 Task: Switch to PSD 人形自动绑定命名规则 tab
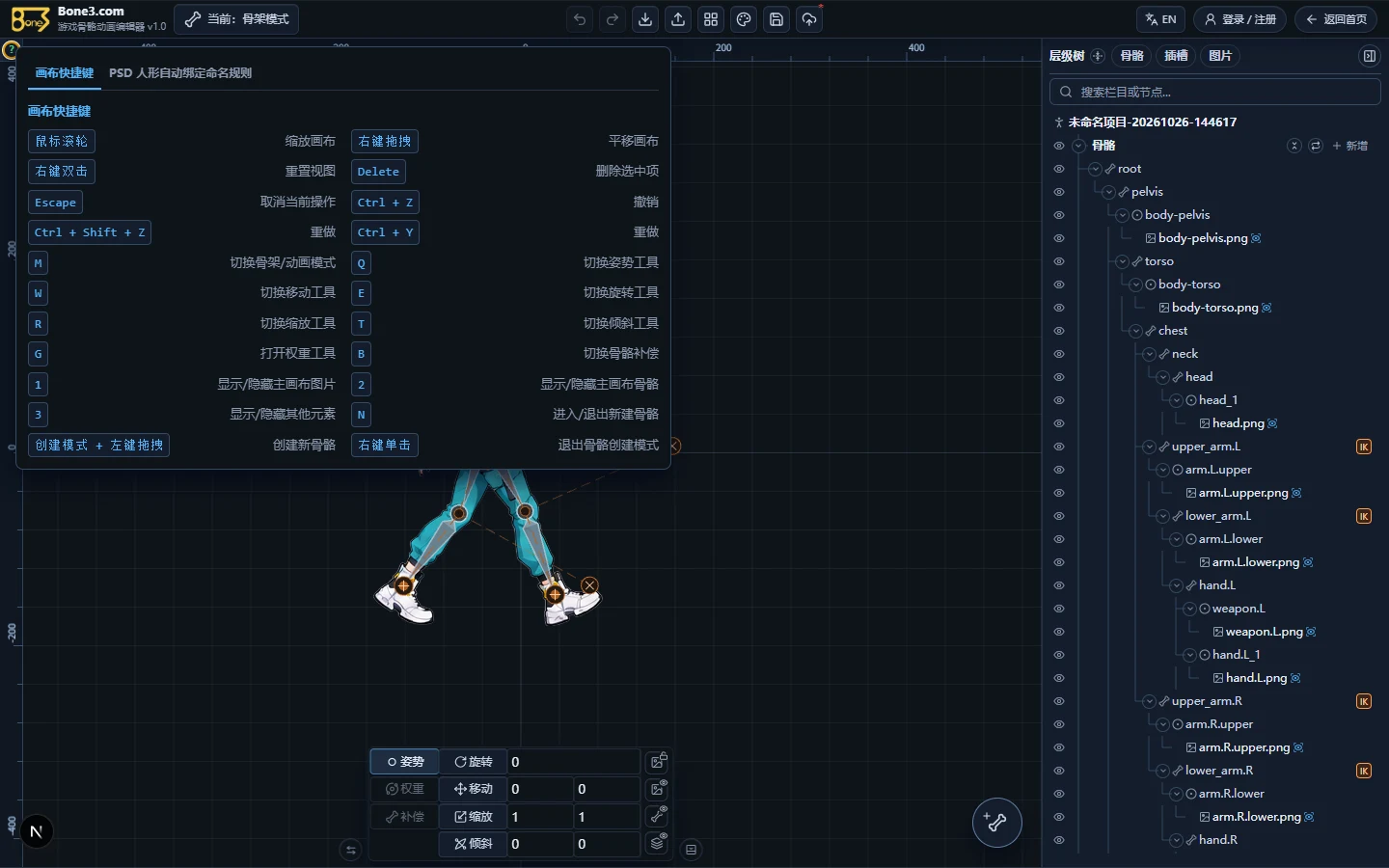tap(180, 73)
